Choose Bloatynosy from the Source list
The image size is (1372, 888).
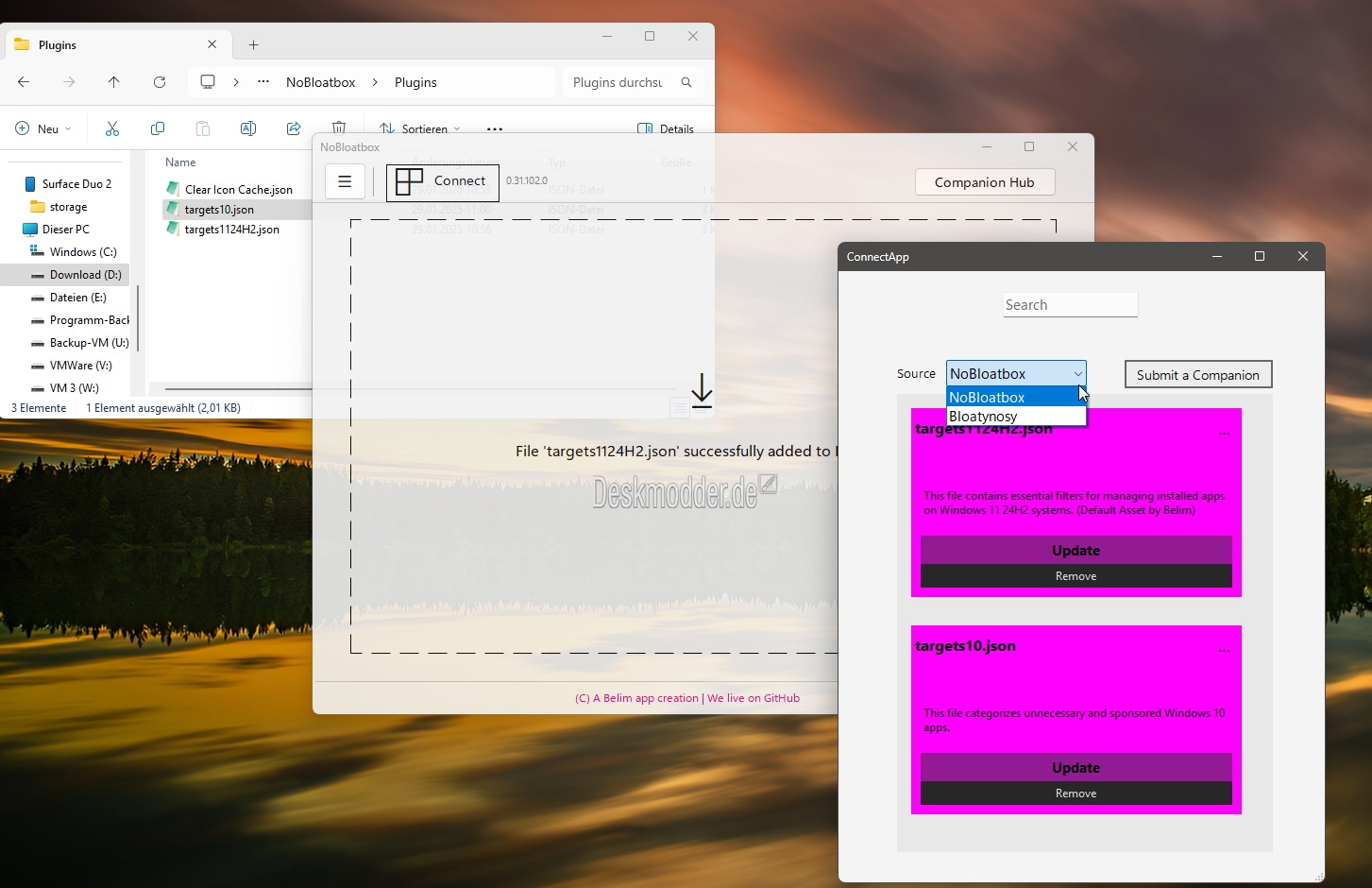pyautogui.click(x=1016, y=417)
